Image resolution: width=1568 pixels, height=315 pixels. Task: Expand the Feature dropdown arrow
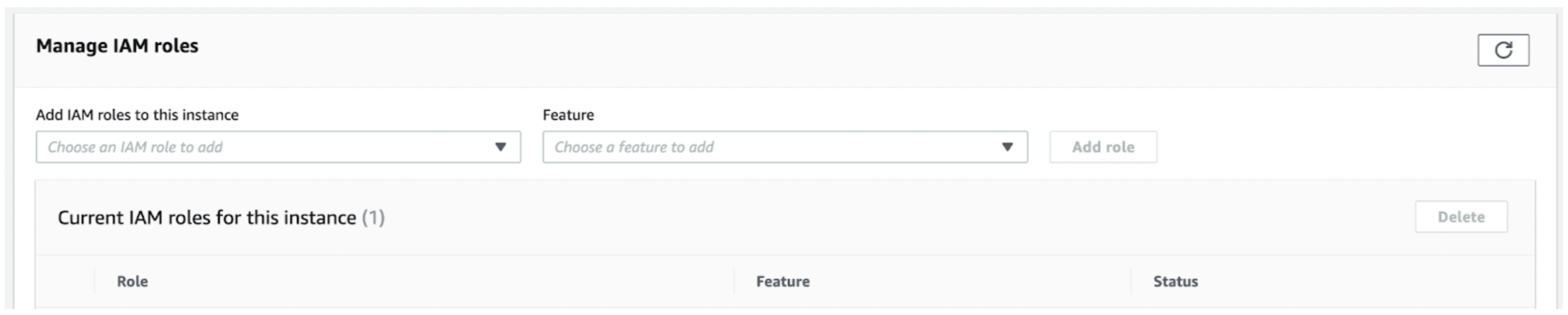tap(1007, 147)
